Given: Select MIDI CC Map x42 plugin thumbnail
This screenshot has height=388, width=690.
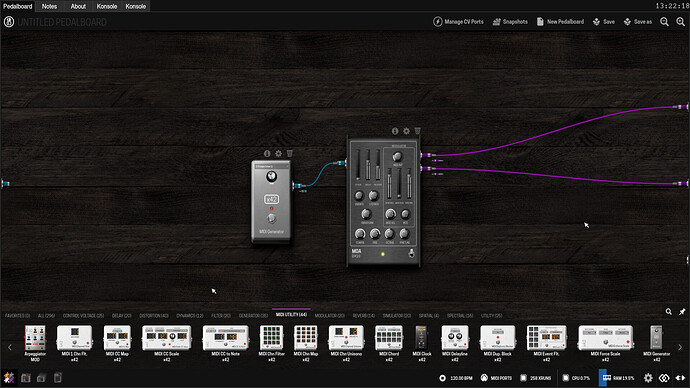Looking at the screenshot, I should (x=117, y=338).
